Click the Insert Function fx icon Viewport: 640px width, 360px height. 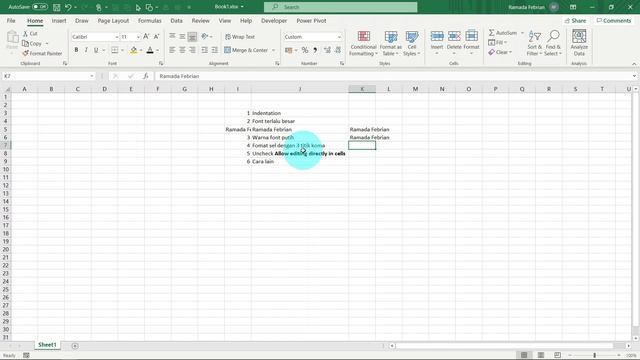(x=145, y=76)
